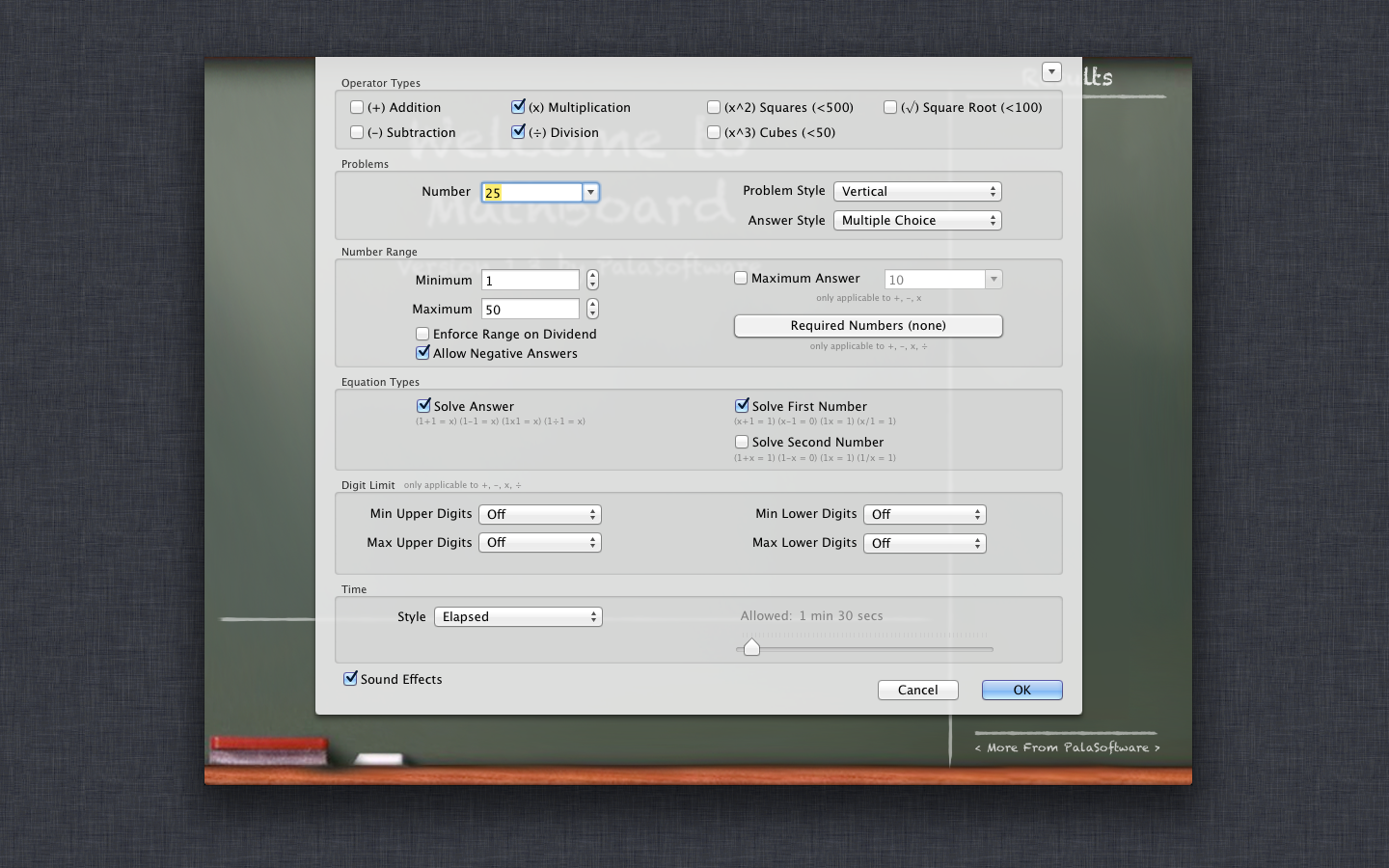
Task: Click the Cancel button
Action: point(917,690)
